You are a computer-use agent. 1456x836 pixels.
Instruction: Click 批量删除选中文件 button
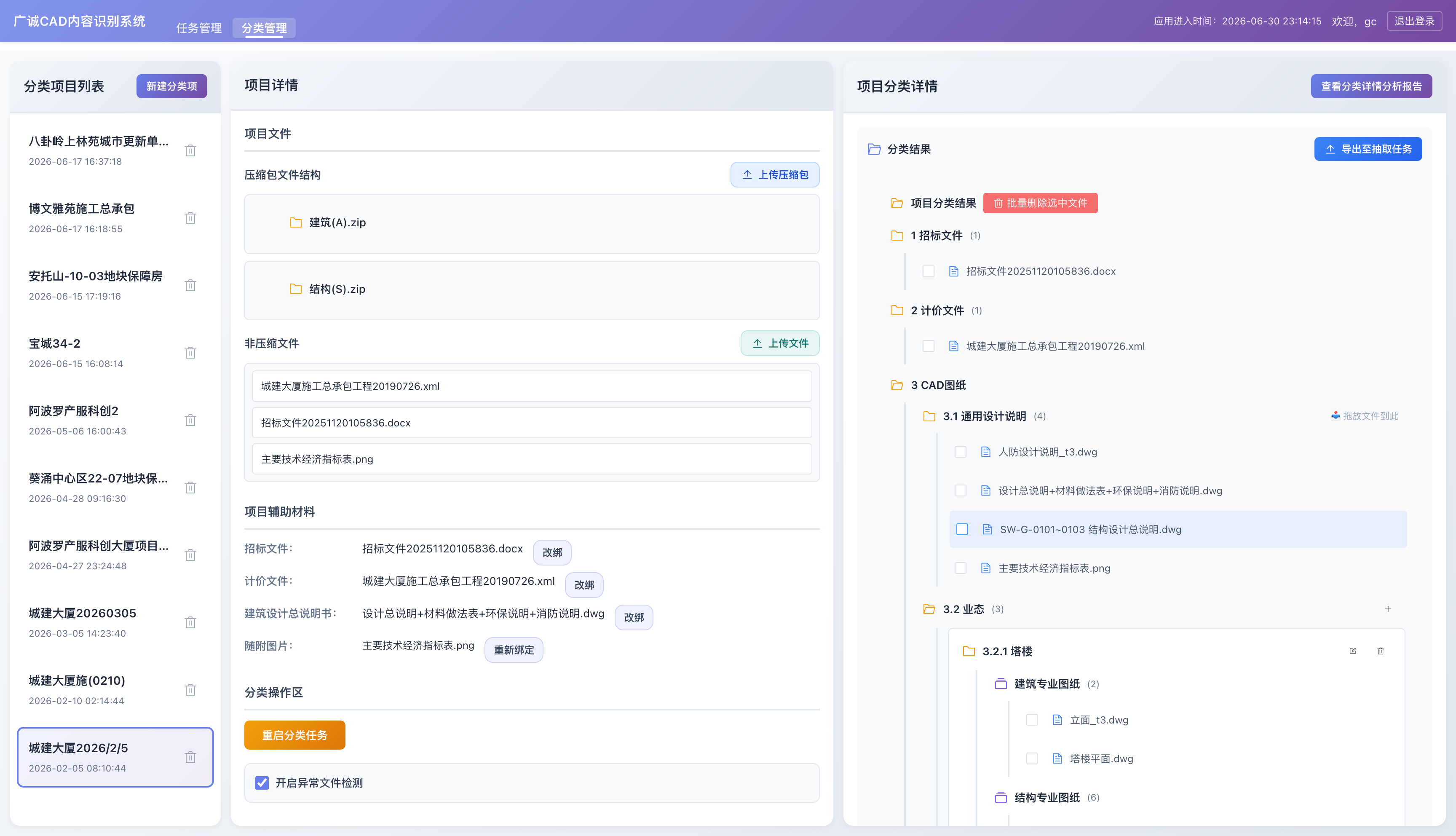coord(1041,203)
